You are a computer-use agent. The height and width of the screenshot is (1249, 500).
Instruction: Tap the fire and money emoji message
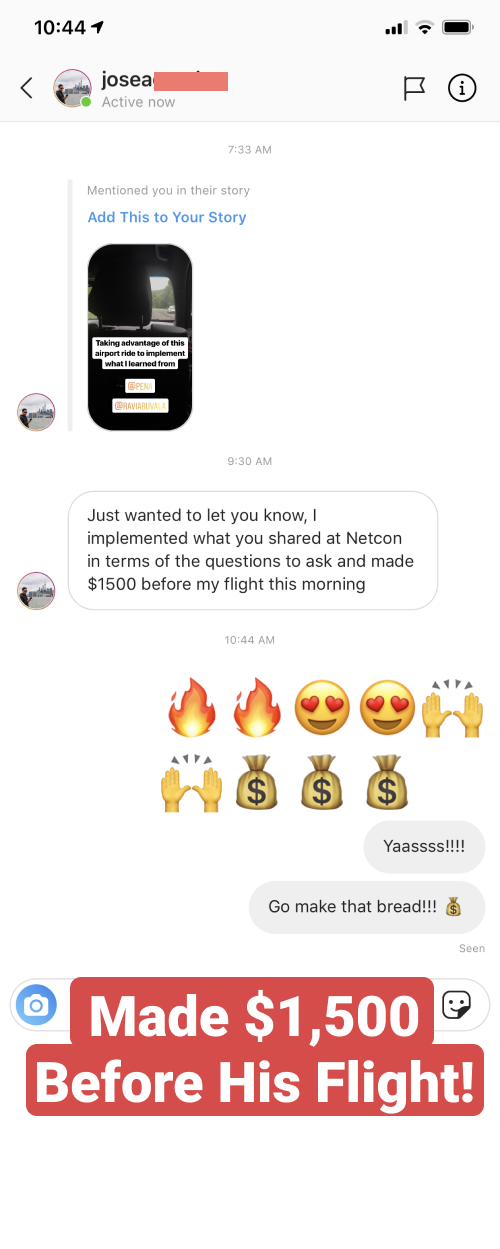(324, 744)
